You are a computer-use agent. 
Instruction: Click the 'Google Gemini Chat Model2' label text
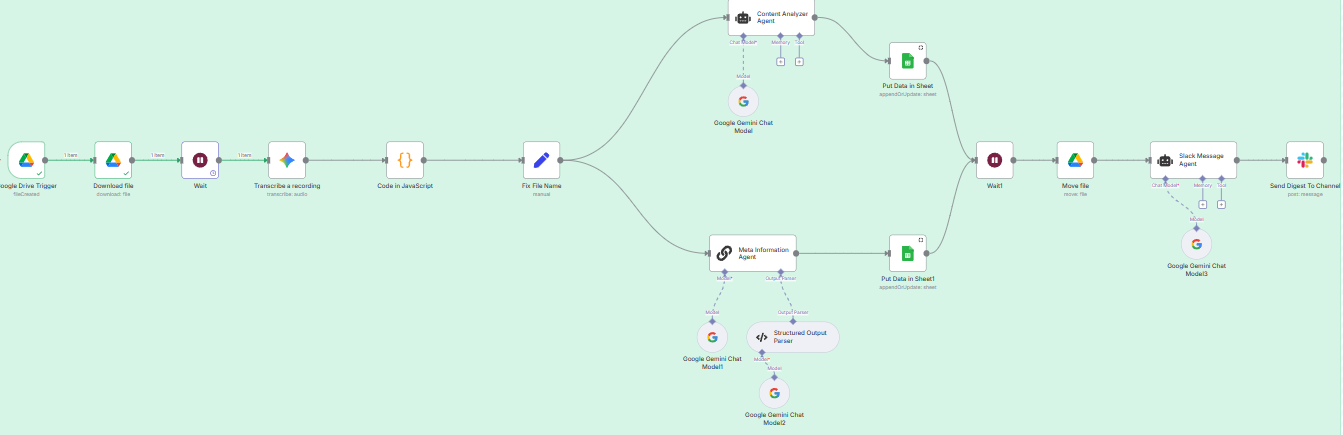tap(774, 419)
